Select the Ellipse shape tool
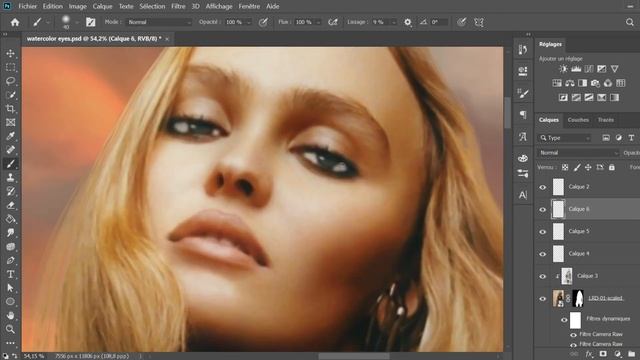 pyautogui.click(x=11, y=302)
